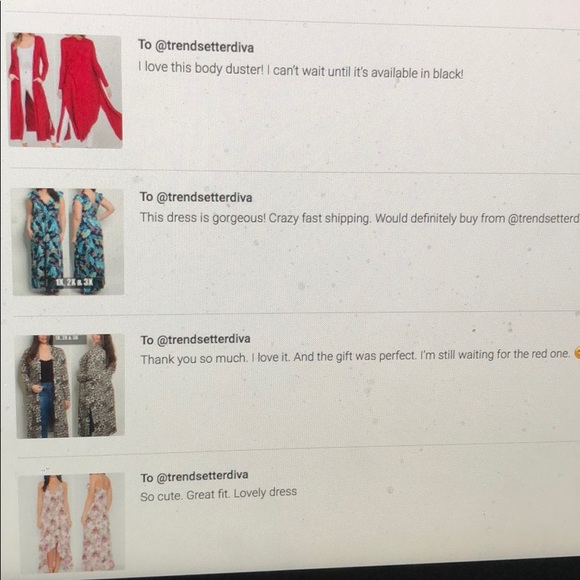580x580 pixels.
Task: Select the 'This dress is gorgeous' comment
Action: [359, 218]
